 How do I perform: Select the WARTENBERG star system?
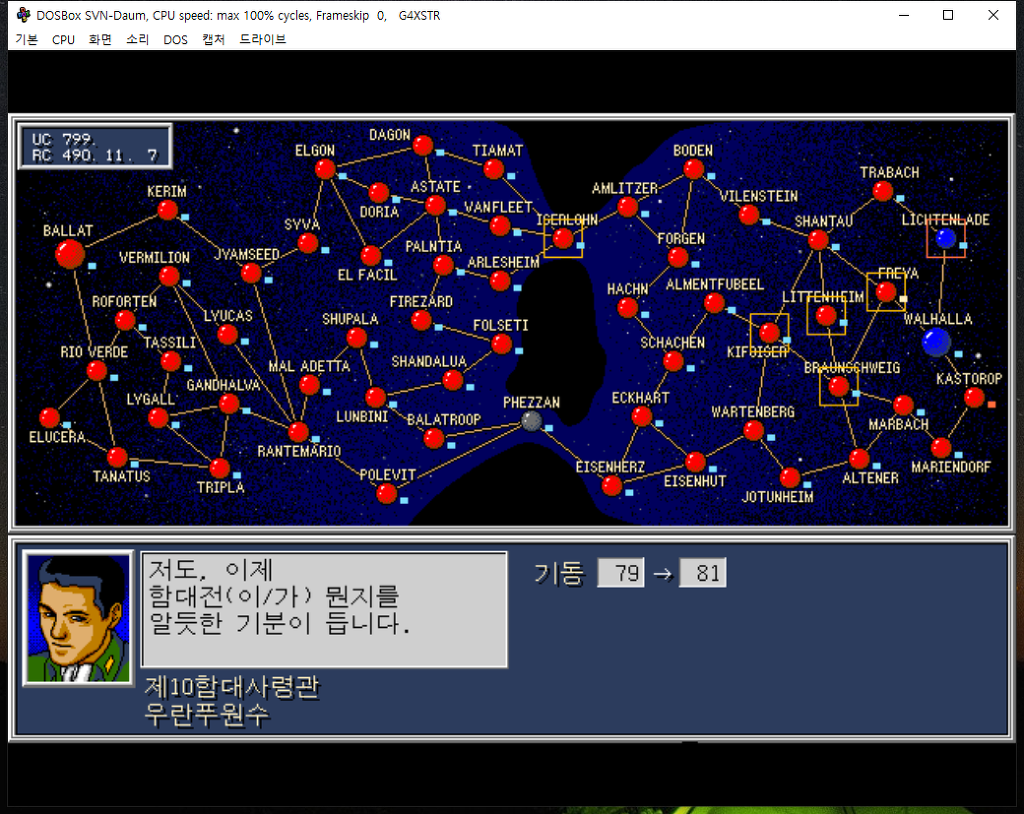(x=754, y=431)
